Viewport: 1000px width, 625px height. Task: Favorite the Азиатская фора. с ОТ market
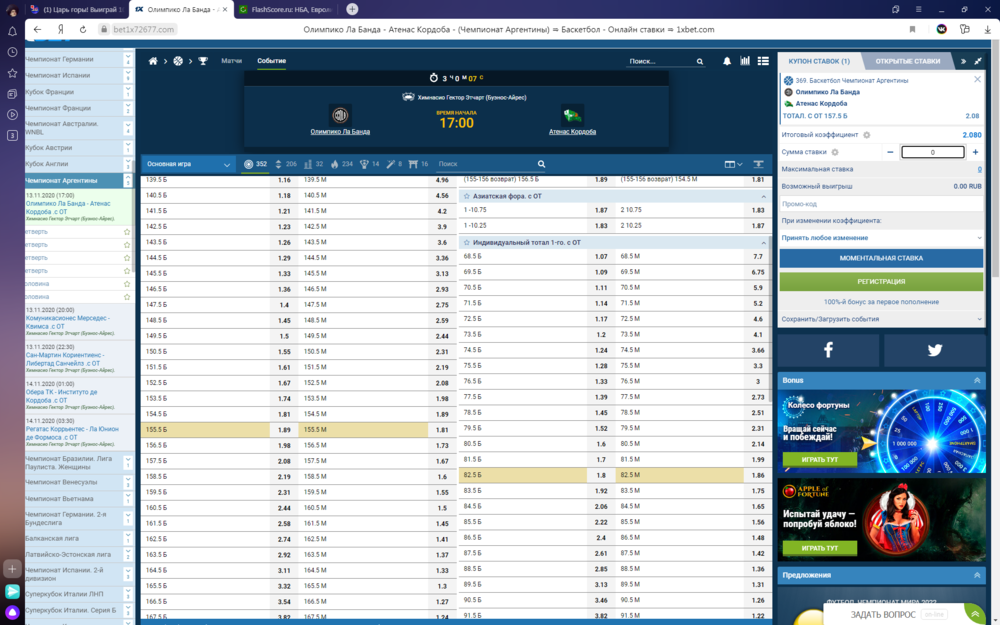[x=467, y=196]
